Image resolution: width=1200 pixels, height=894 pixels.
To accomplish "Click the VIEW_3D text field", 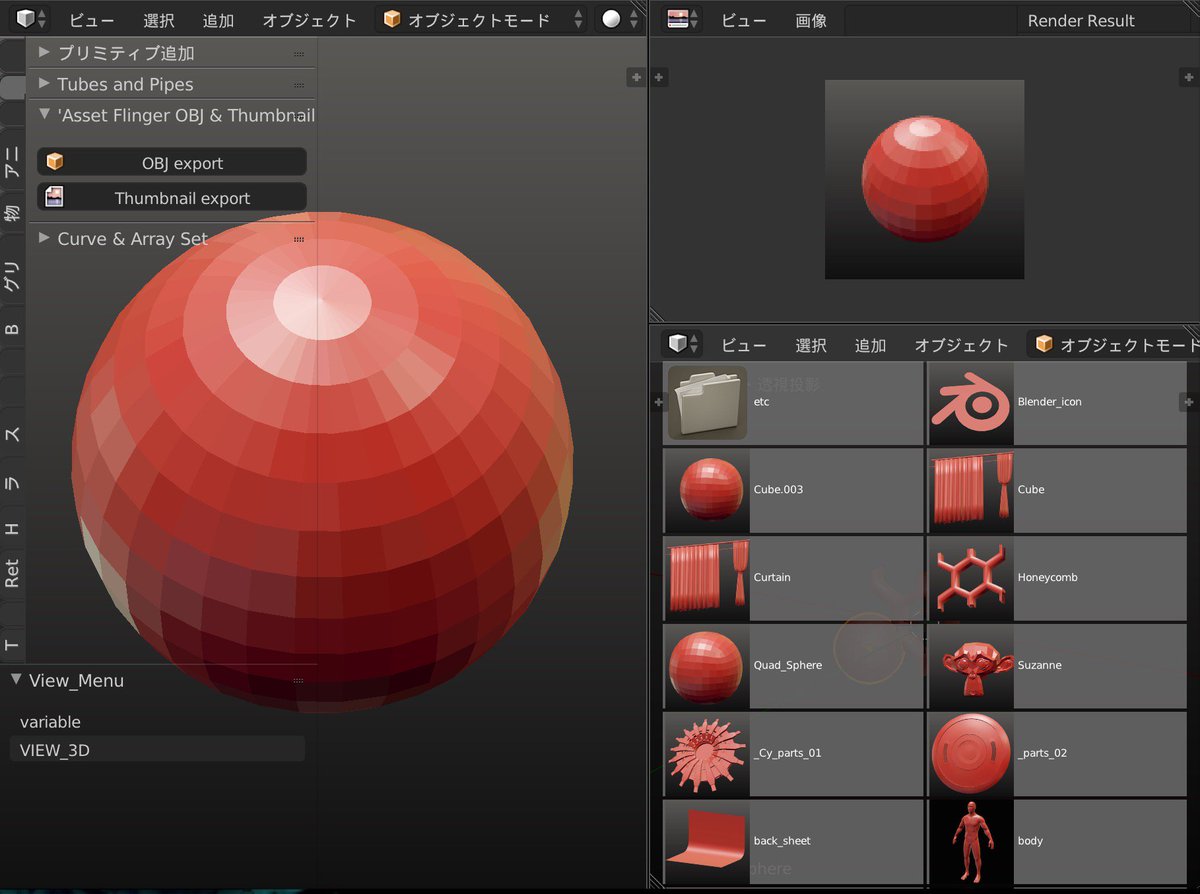I will click(157, 749).
